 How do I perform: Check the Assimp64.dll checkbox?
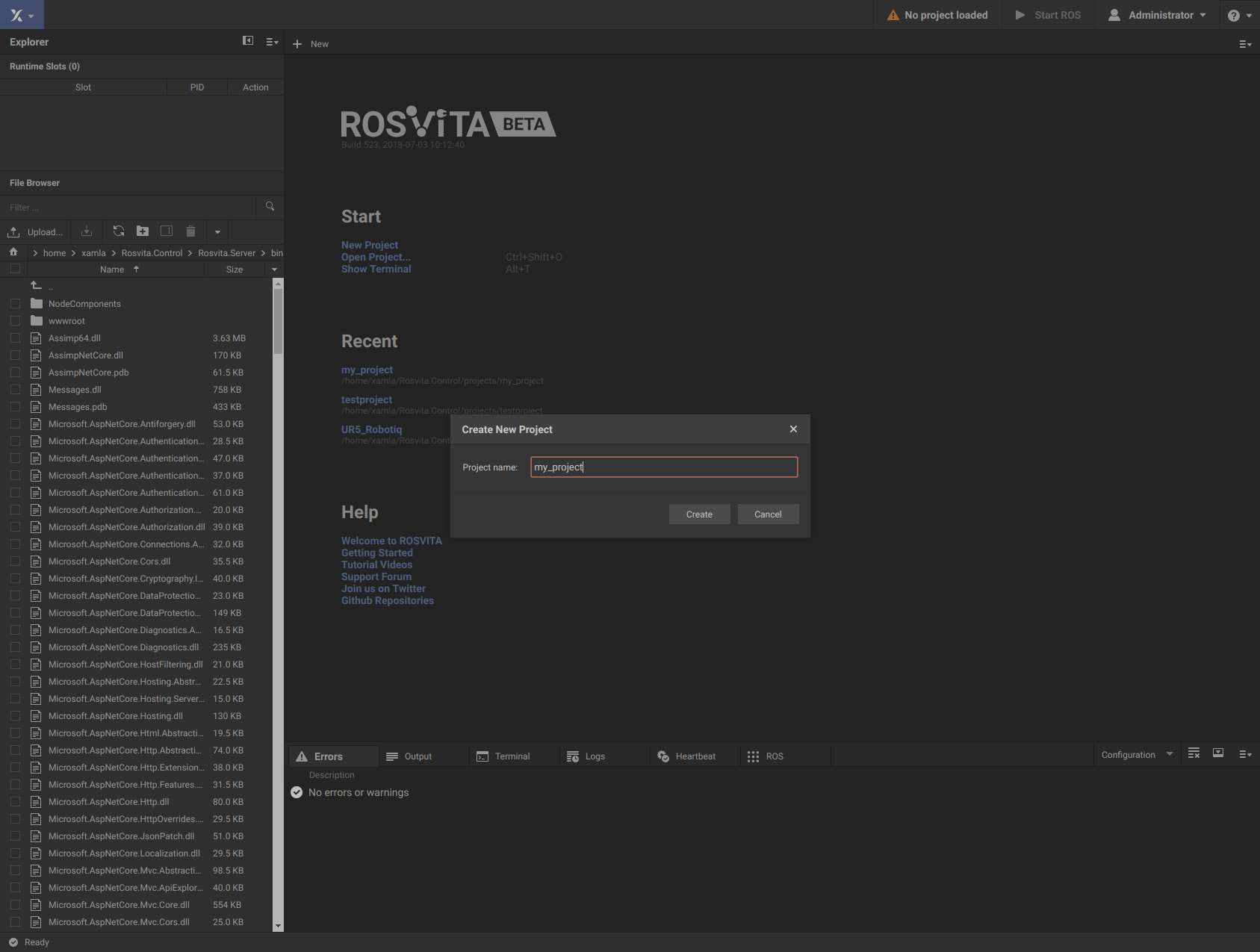tap(15, 338)
